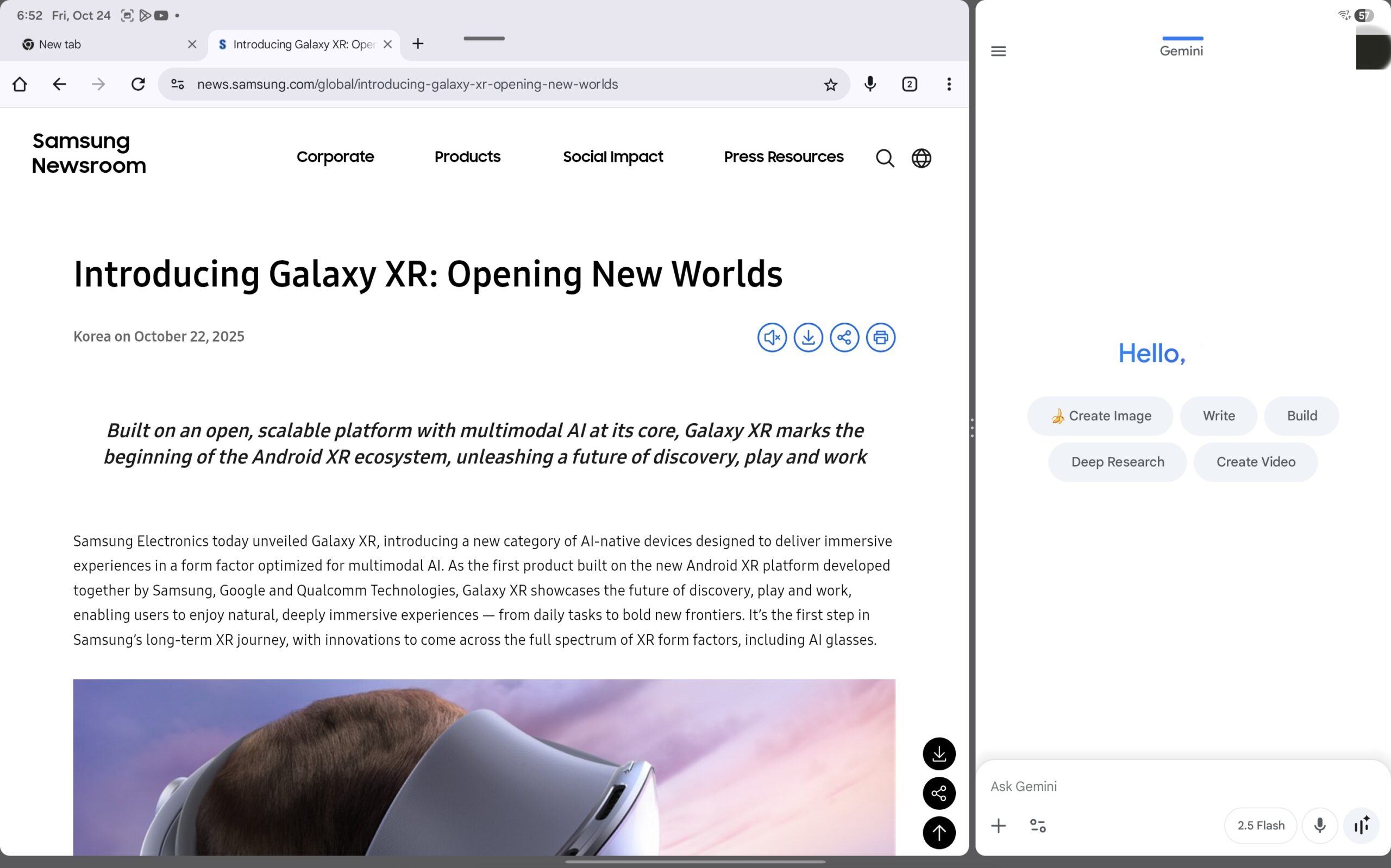Select Create Image suggestion chip
This screenshot has height=868, width=1391.
[x=1100, y=416]
